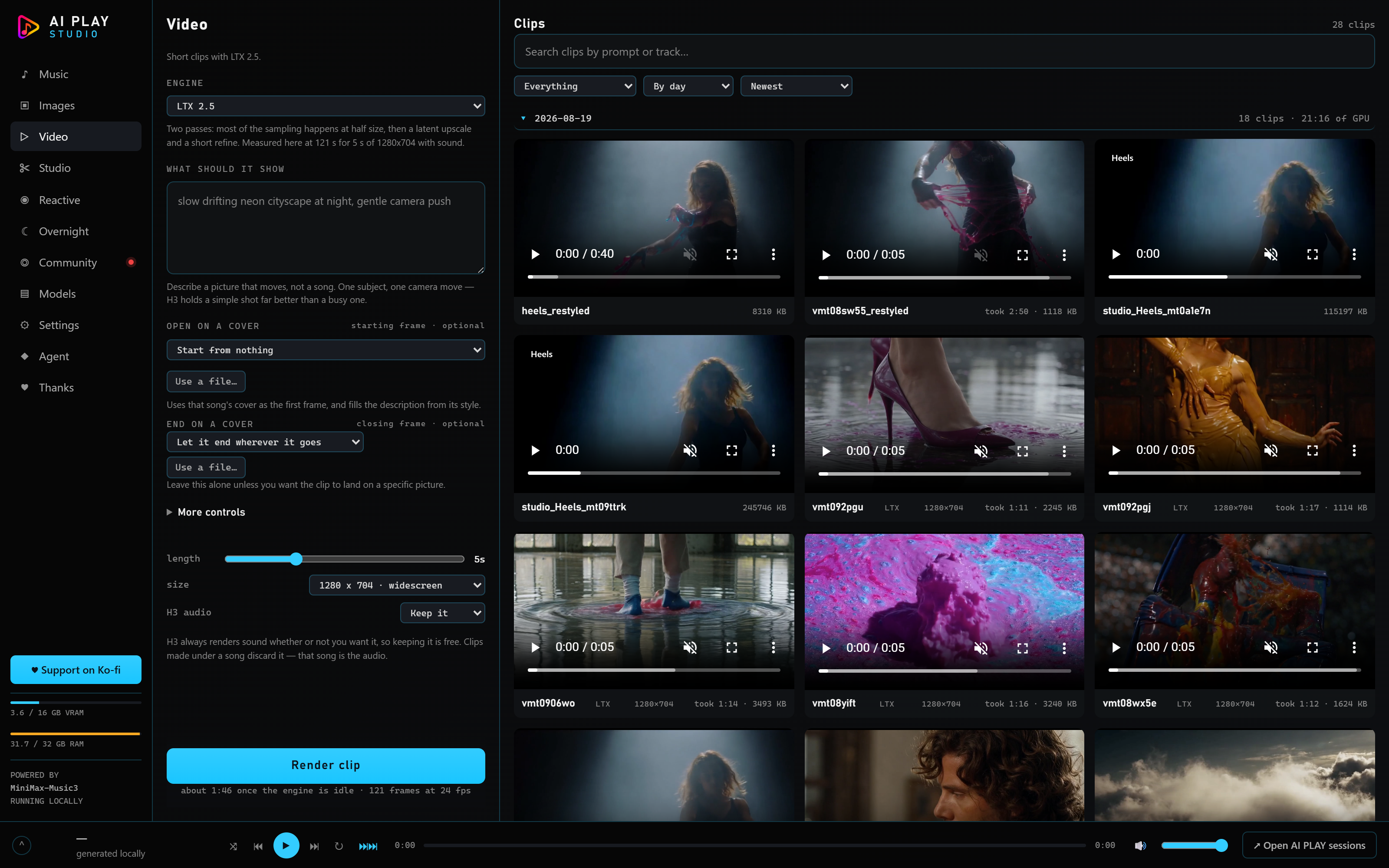Viewport: 1389px width, 868px height.
Task: Click Use a file under Open on a cover
Action: (x=205, y=381)
